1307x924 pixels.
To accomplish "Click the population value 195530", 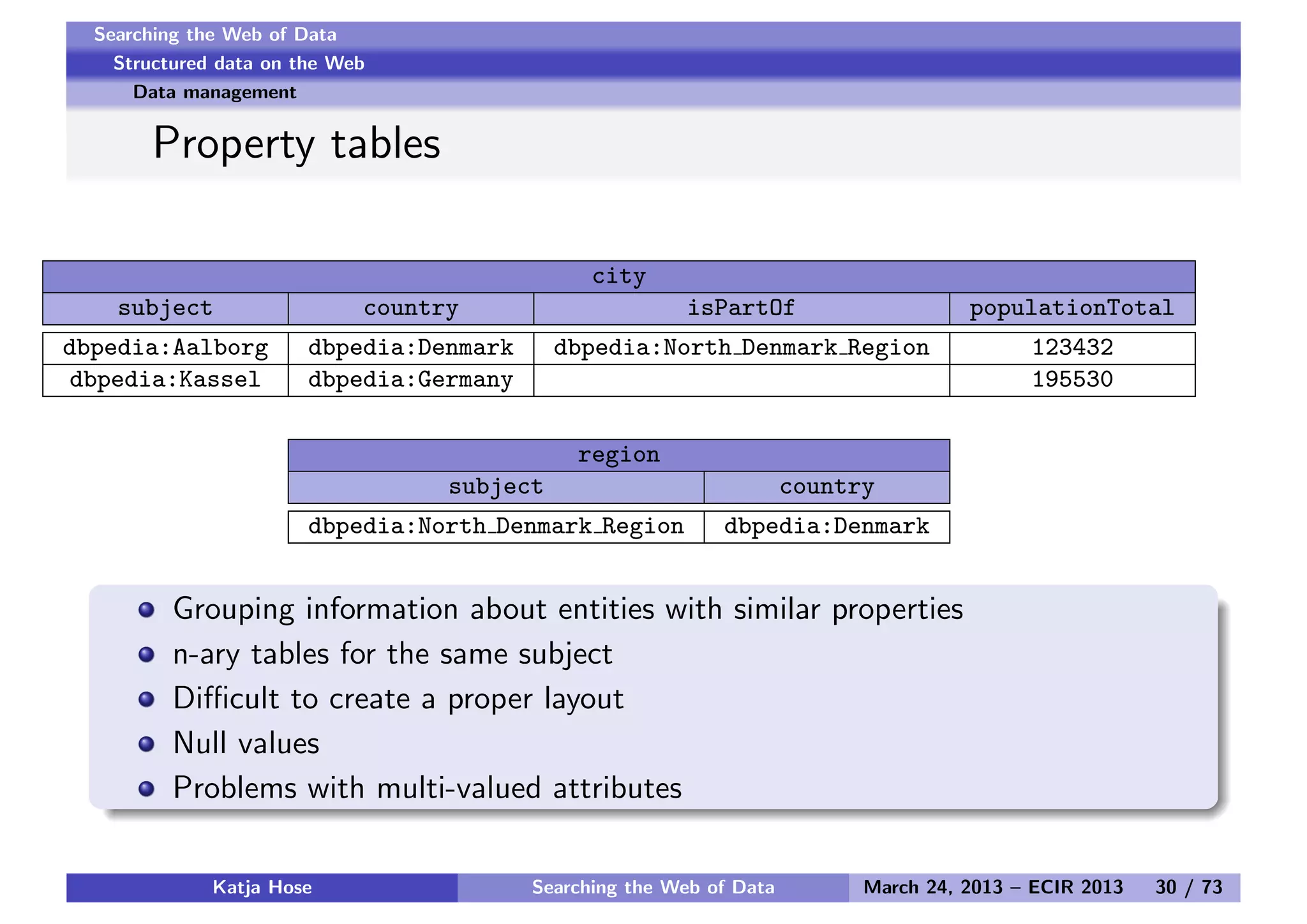I will 1072,380.
